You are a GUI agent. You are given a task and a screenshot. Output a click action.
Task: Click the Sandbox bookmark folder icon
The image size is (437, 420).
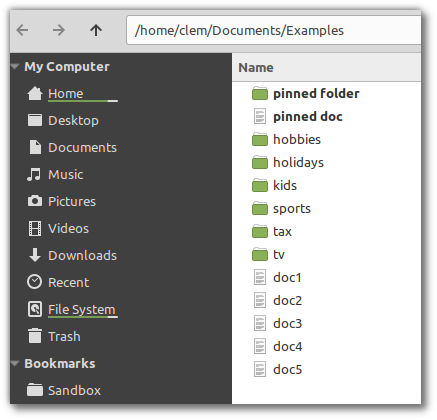click(x=35, y=390)
